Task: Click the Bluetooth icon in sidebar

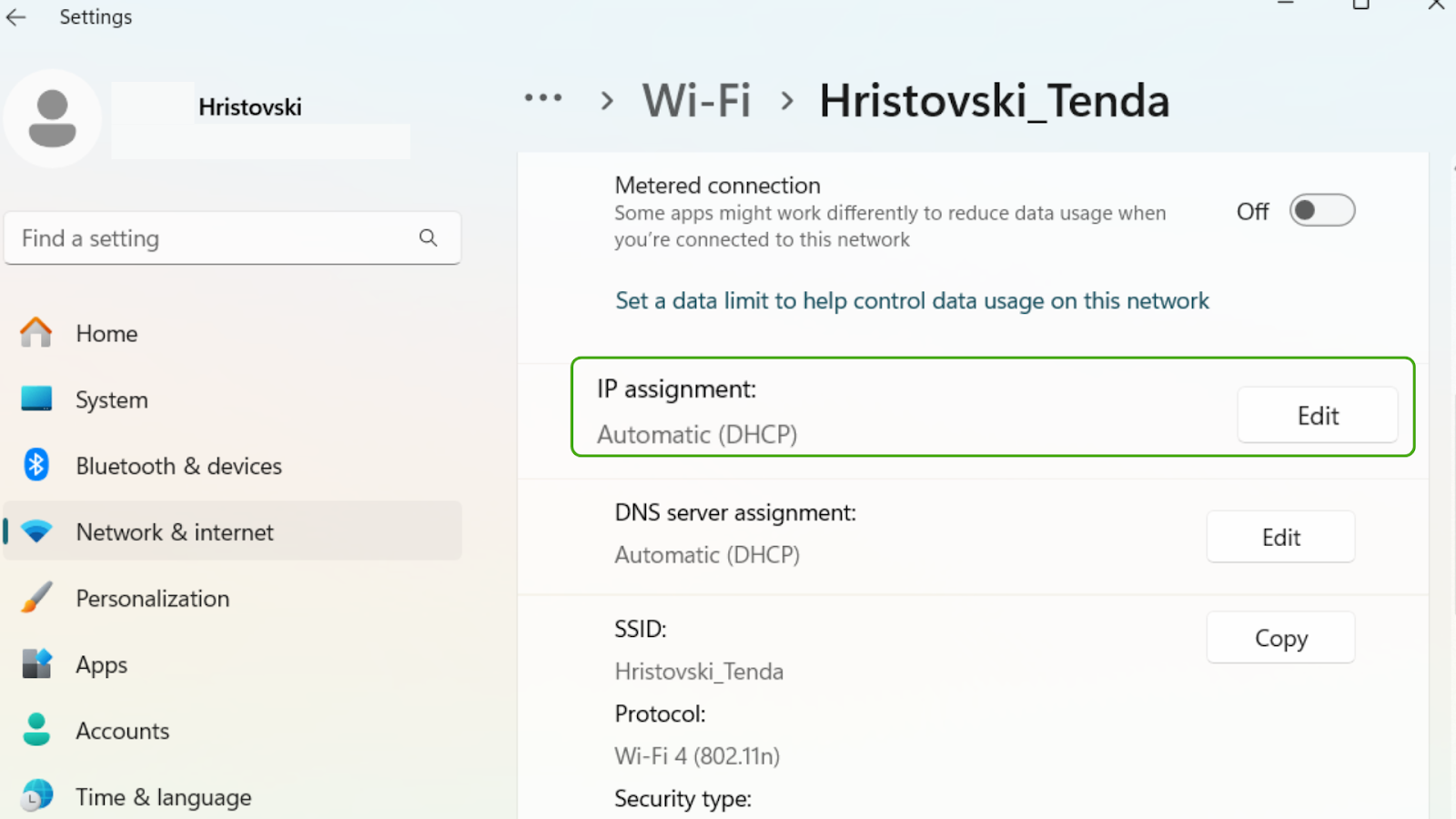Action: [36, 465]
